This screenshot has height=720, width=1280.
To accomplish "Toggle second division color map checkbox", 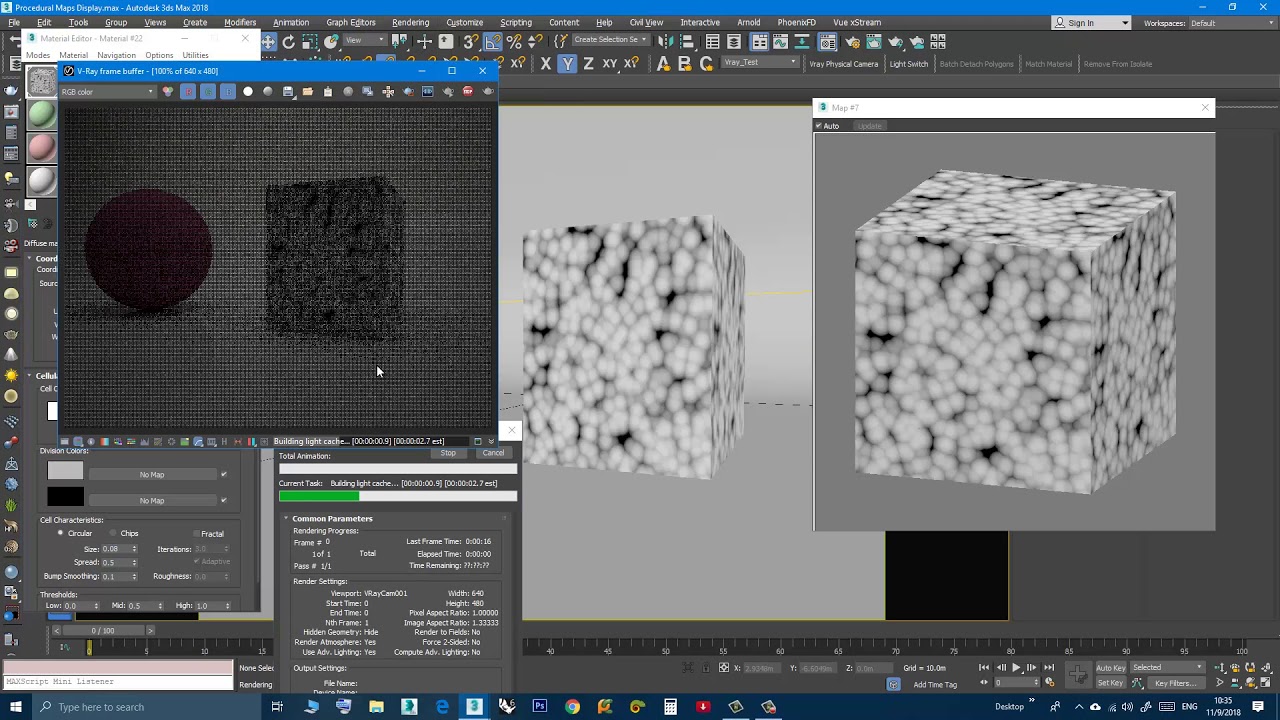I will coord(223,500).
